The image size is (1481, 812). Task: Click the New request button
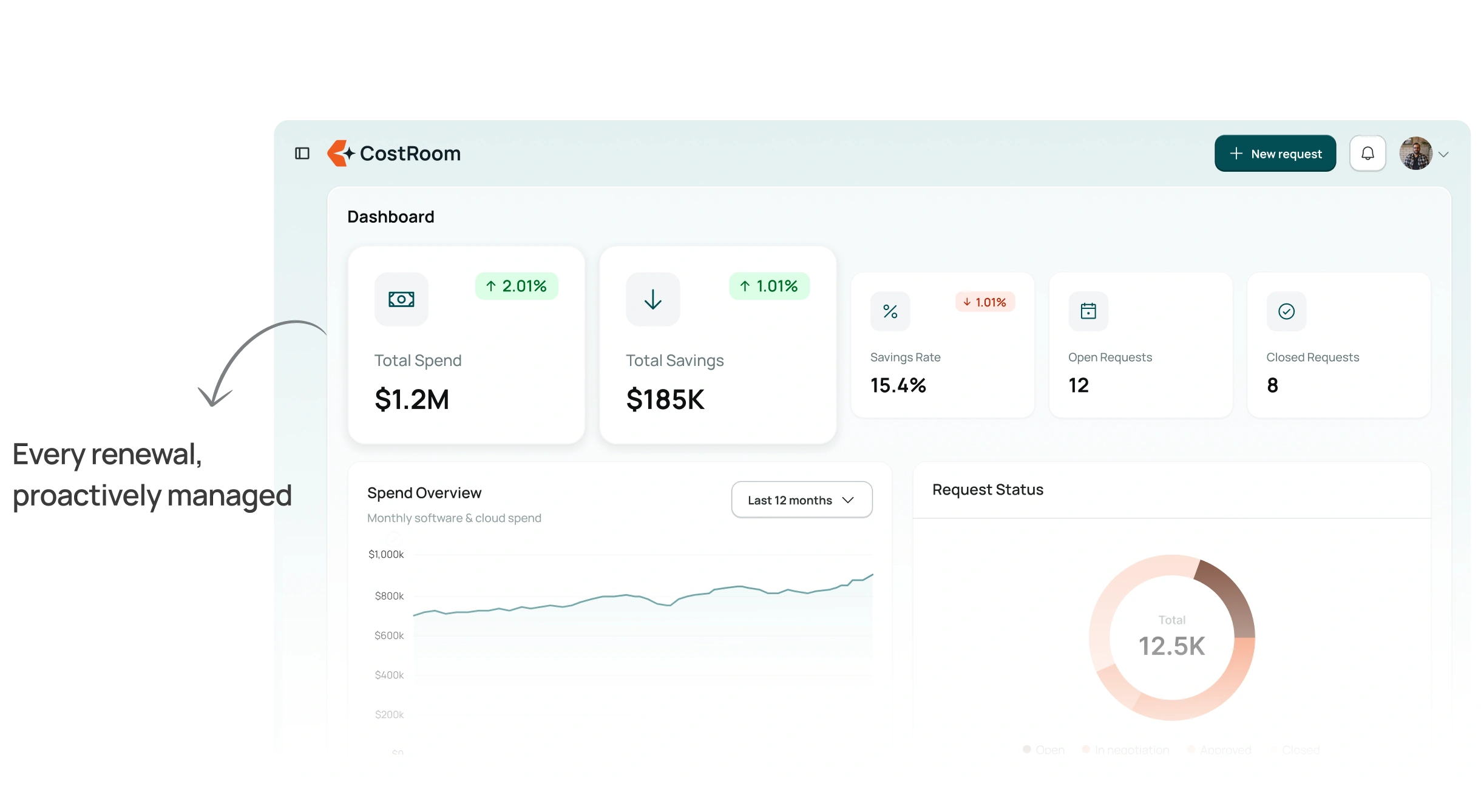[1275, 154]
